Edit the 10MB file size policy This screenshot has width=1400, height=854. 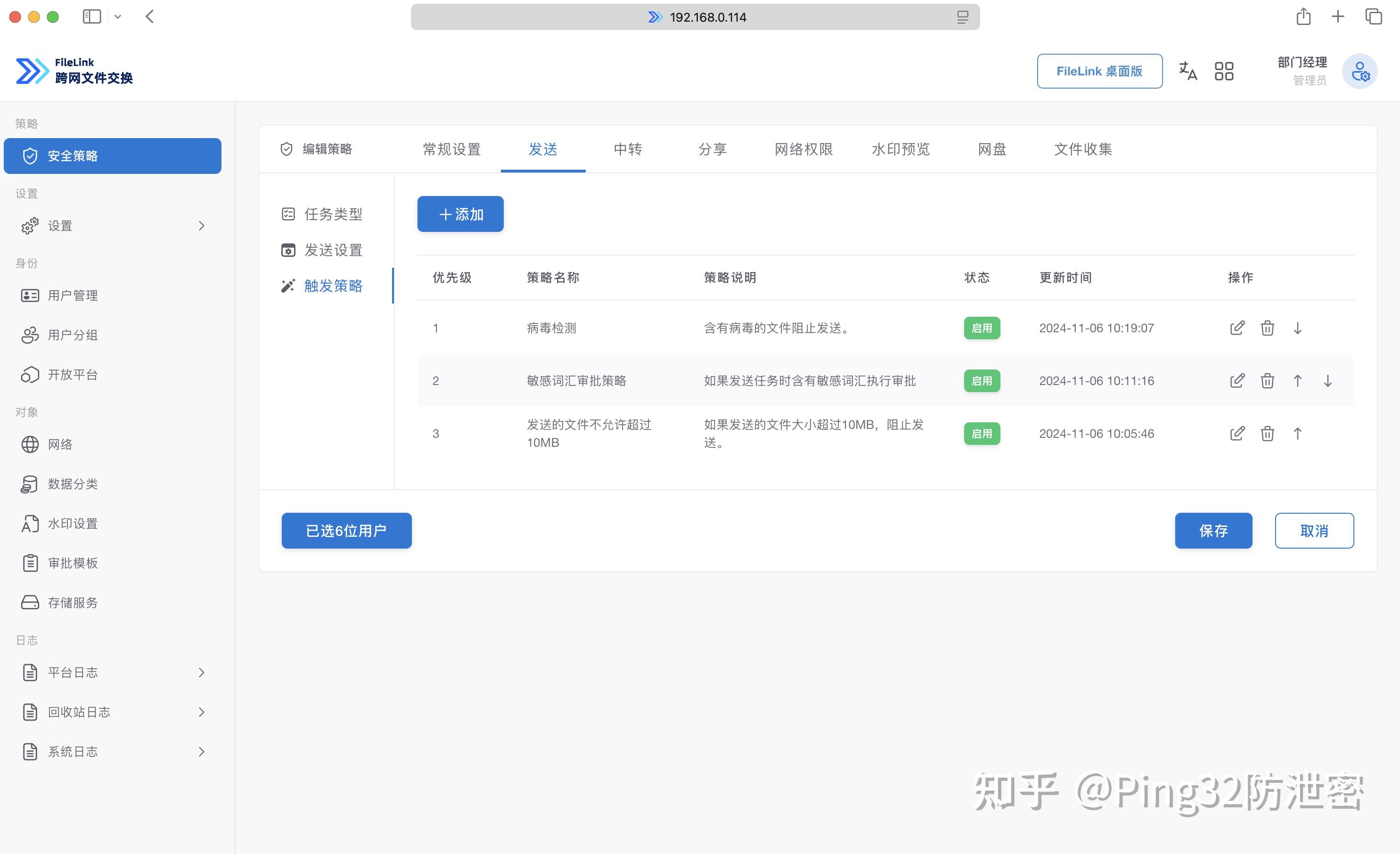point(1237,434)
